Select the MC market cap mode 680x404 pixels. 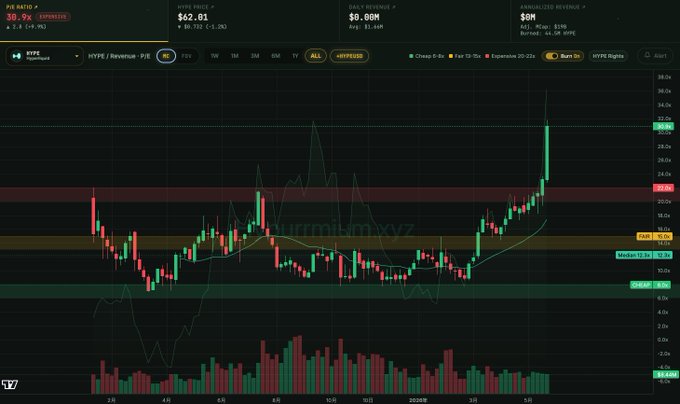click(166, 56)
